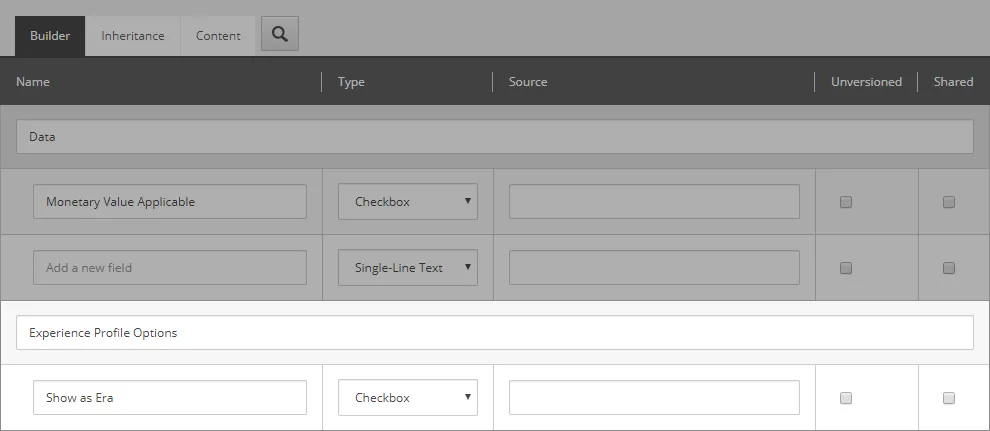Open type dropdown for Show as Era
The height and width of the screenshot is (431, 990).
(408, 398)
